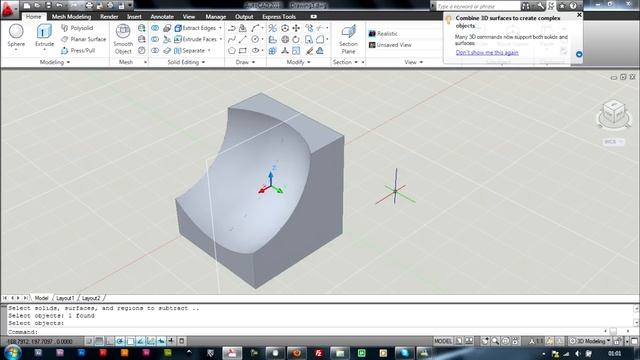Image resolution: width=640 pixels, height=360 pixels.
Task: Expand the Section panel dropdown
Action: point(345,62)
